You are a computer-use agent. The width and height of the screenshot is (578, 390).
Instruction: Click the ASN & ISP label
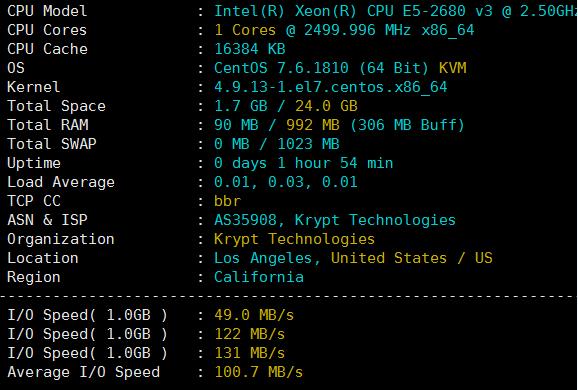(x=47, y=220)
